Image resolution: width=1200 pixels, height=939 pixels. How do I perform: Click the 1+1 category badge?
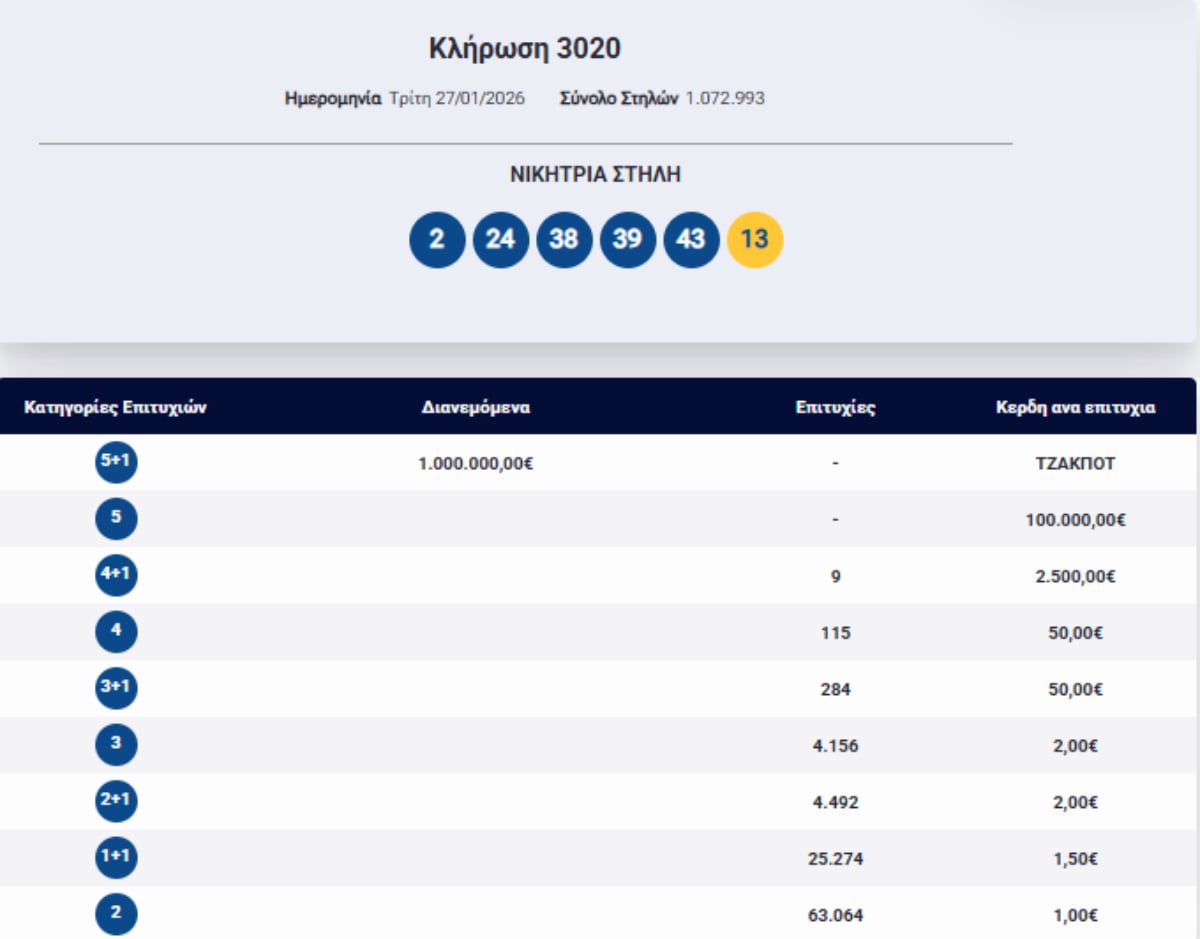click(x=116, y=858)
